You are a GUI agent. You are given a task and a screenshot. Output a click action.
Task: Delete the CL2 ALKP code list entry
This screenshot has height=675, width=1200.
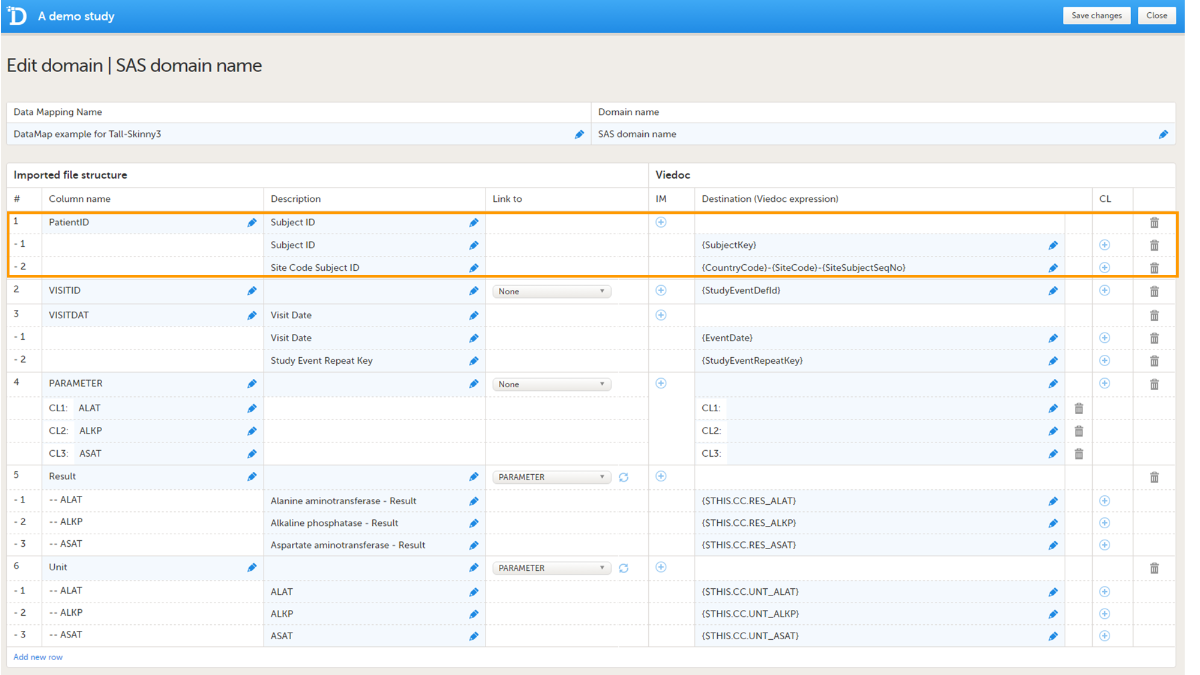coord(1079,431)
